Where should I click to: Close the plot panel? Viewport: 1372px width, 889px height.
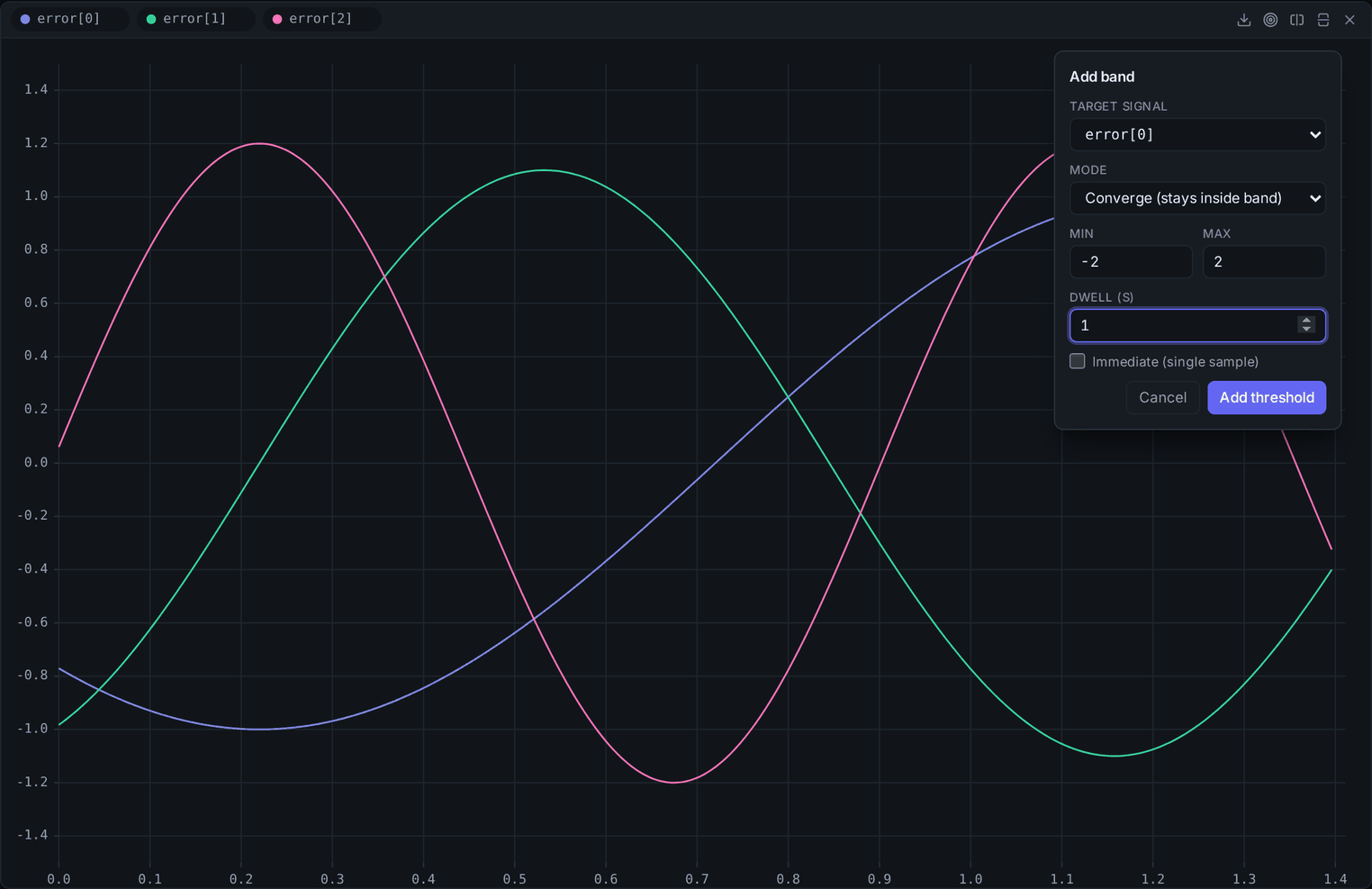click(x=1349, y=20)
